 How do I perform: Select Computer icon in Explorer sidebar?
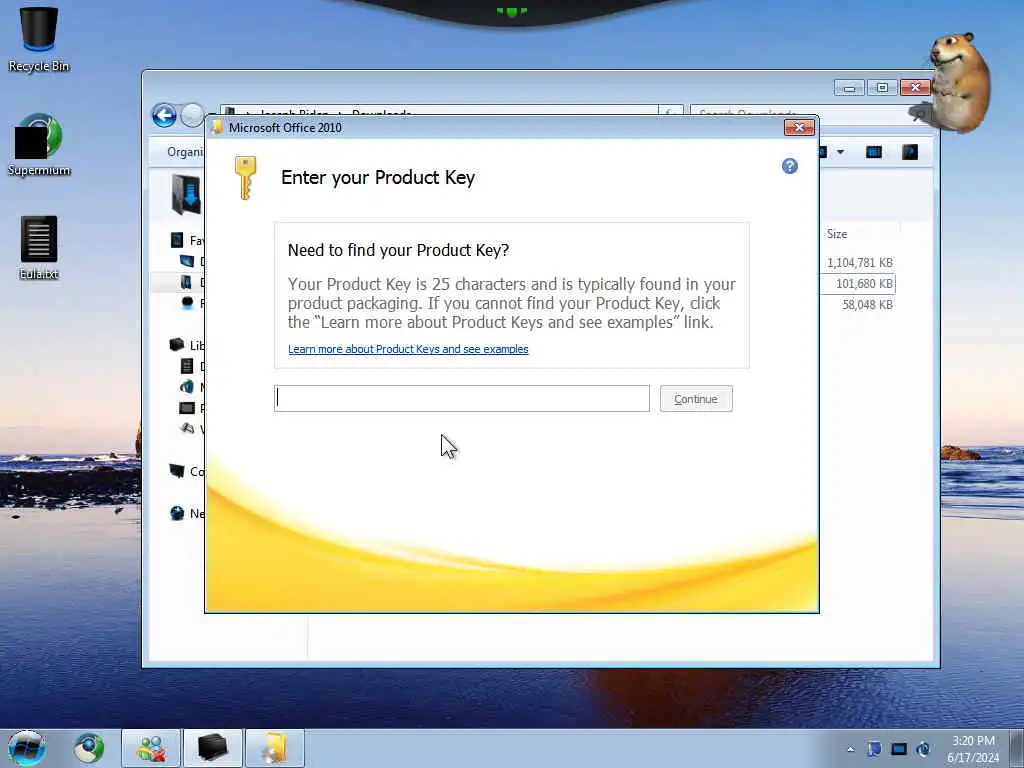click(x=177, y=471)
